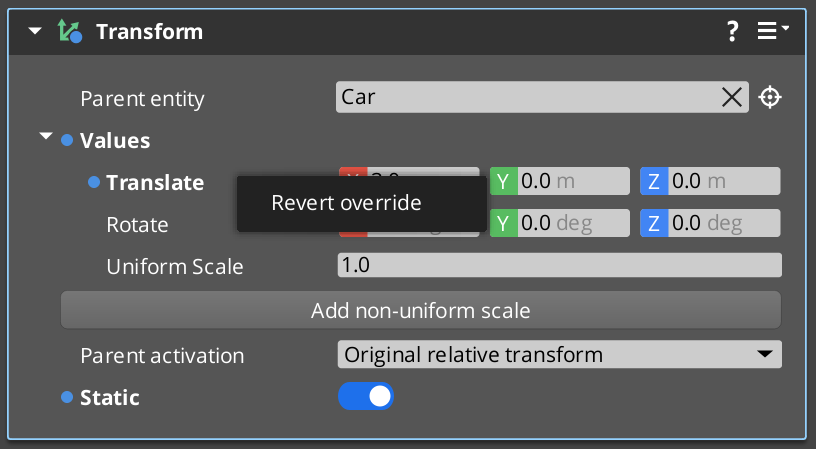Screen dimensions: 816x449
Task: Collapse the Values group arrow
Action: pyautogui.click(x=45, y=137)
